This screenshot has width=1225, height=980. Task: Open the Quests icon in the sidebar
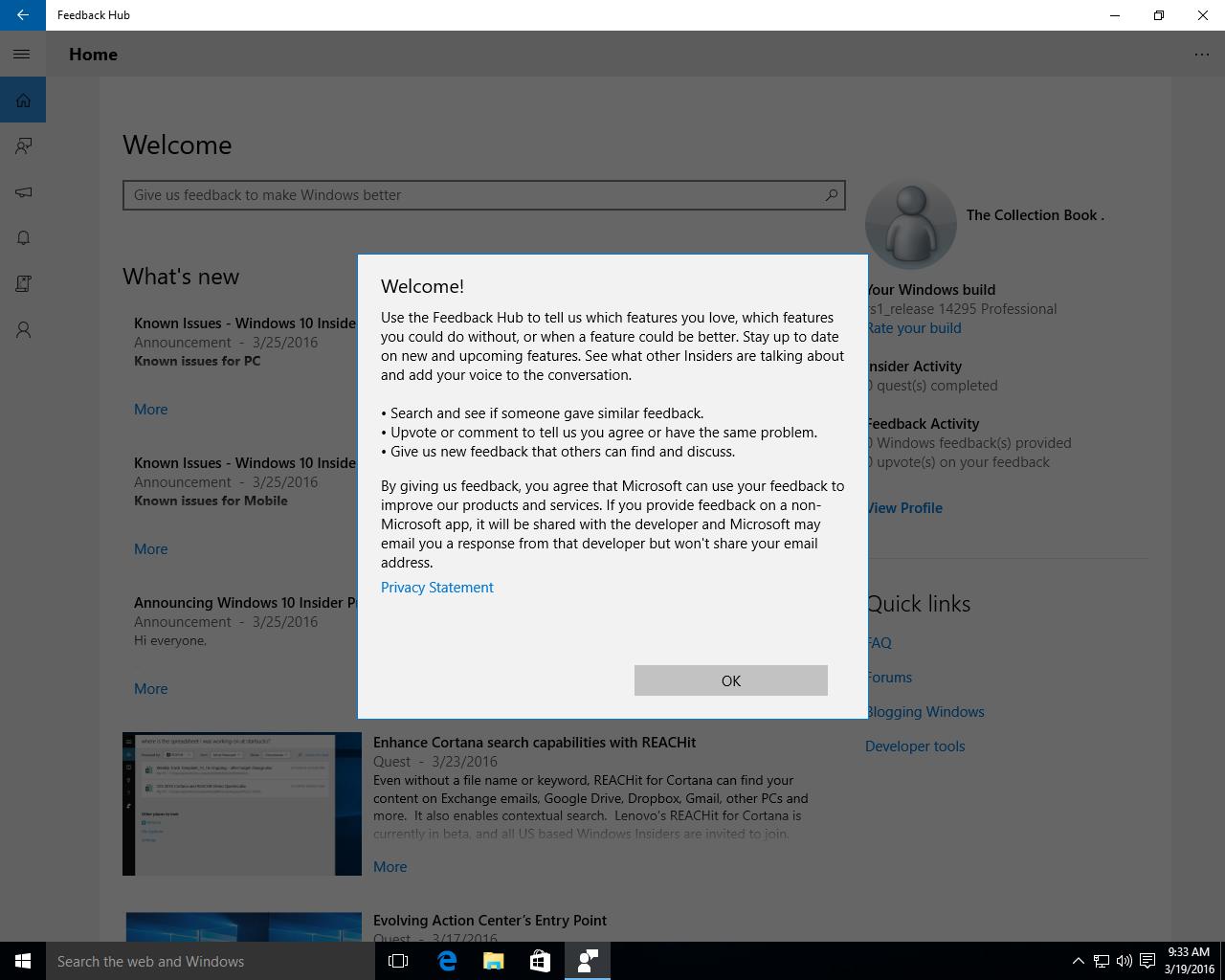click(x=23, y=283)
